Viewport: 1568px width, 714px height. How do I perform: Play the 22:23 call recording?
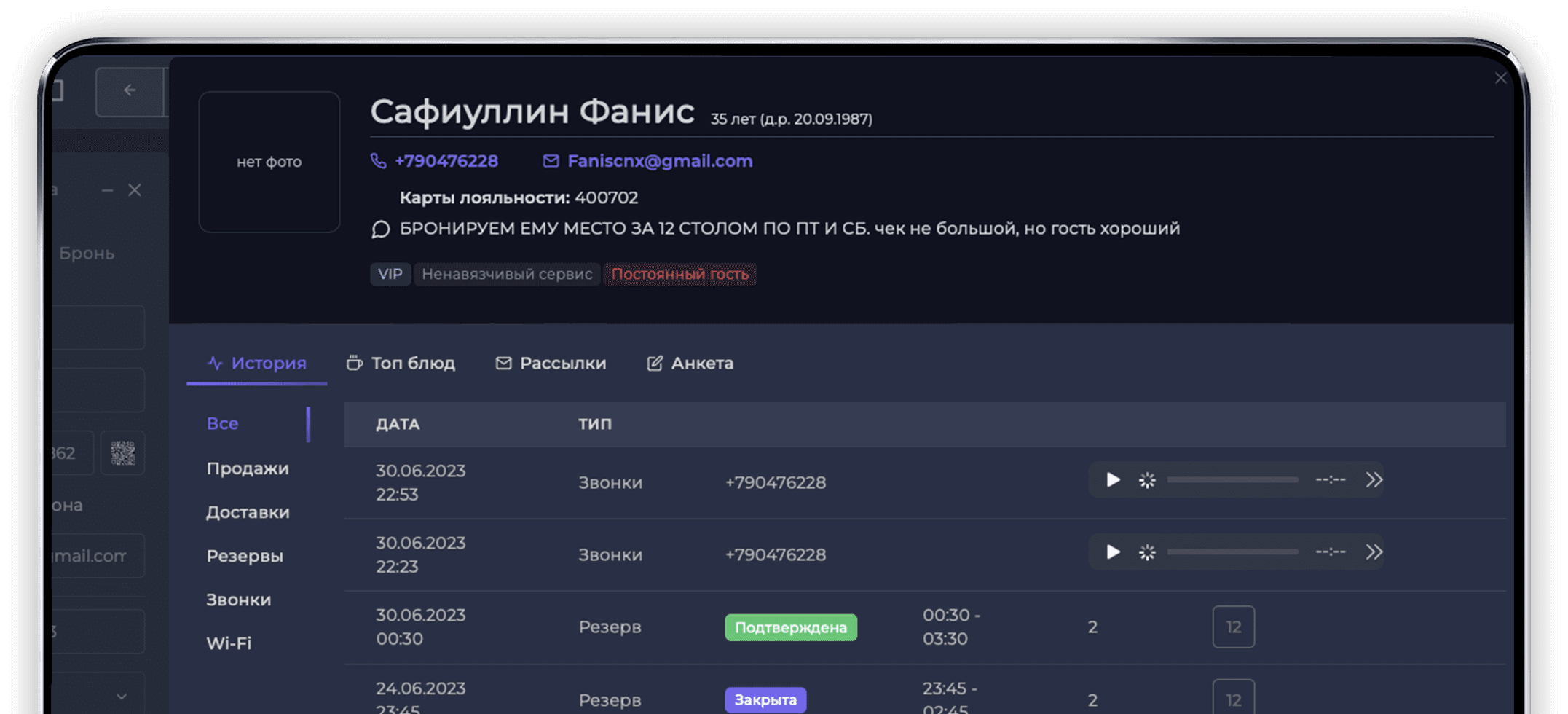(x=1113, y=552)
